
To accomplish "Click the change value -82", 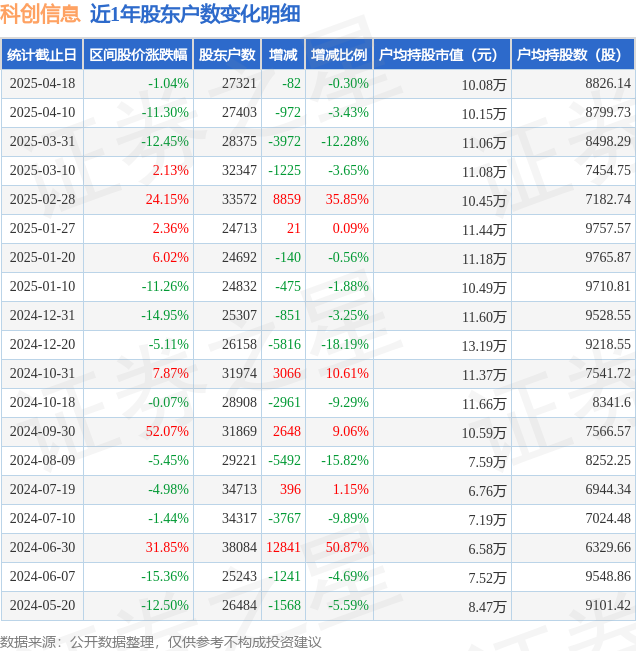I will (x=291, y=83).
